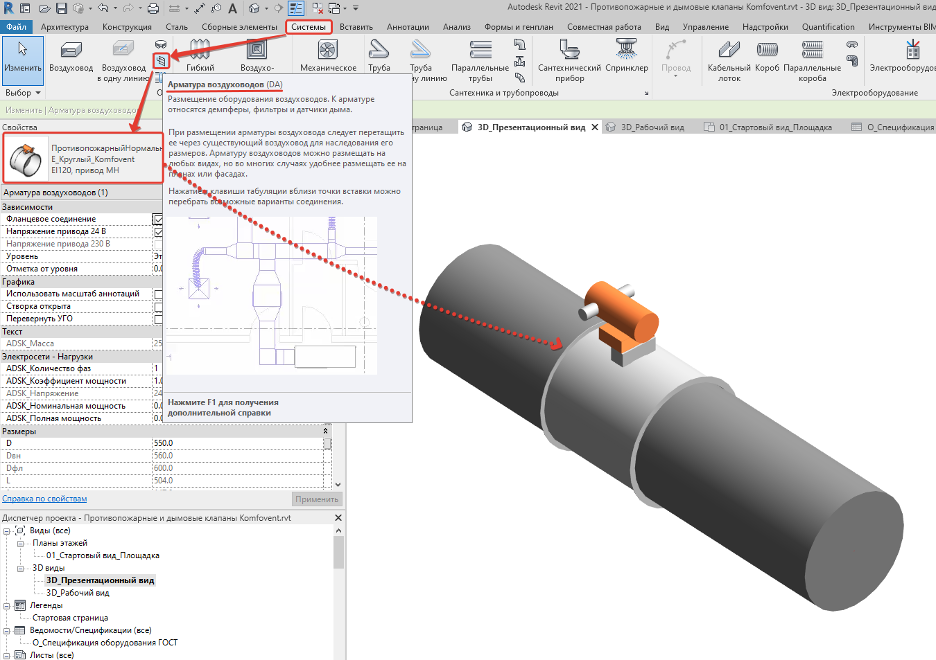Screen dimensions: 936x660
Task: Close the Диспетчер проекта panel
Action: (338, 518)
